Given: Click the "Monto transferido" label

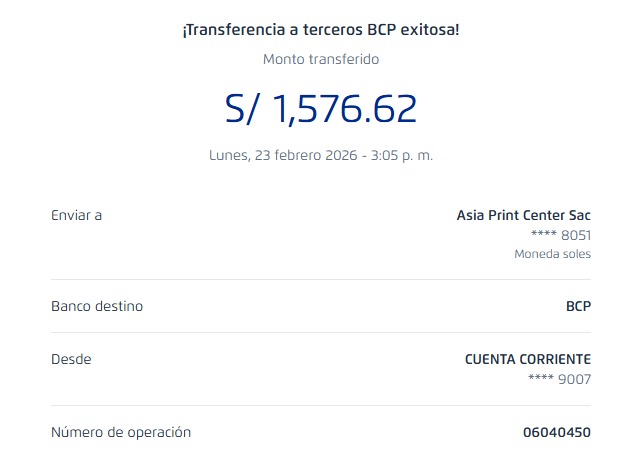Looking at the screenshot, I should click(321, 59).
